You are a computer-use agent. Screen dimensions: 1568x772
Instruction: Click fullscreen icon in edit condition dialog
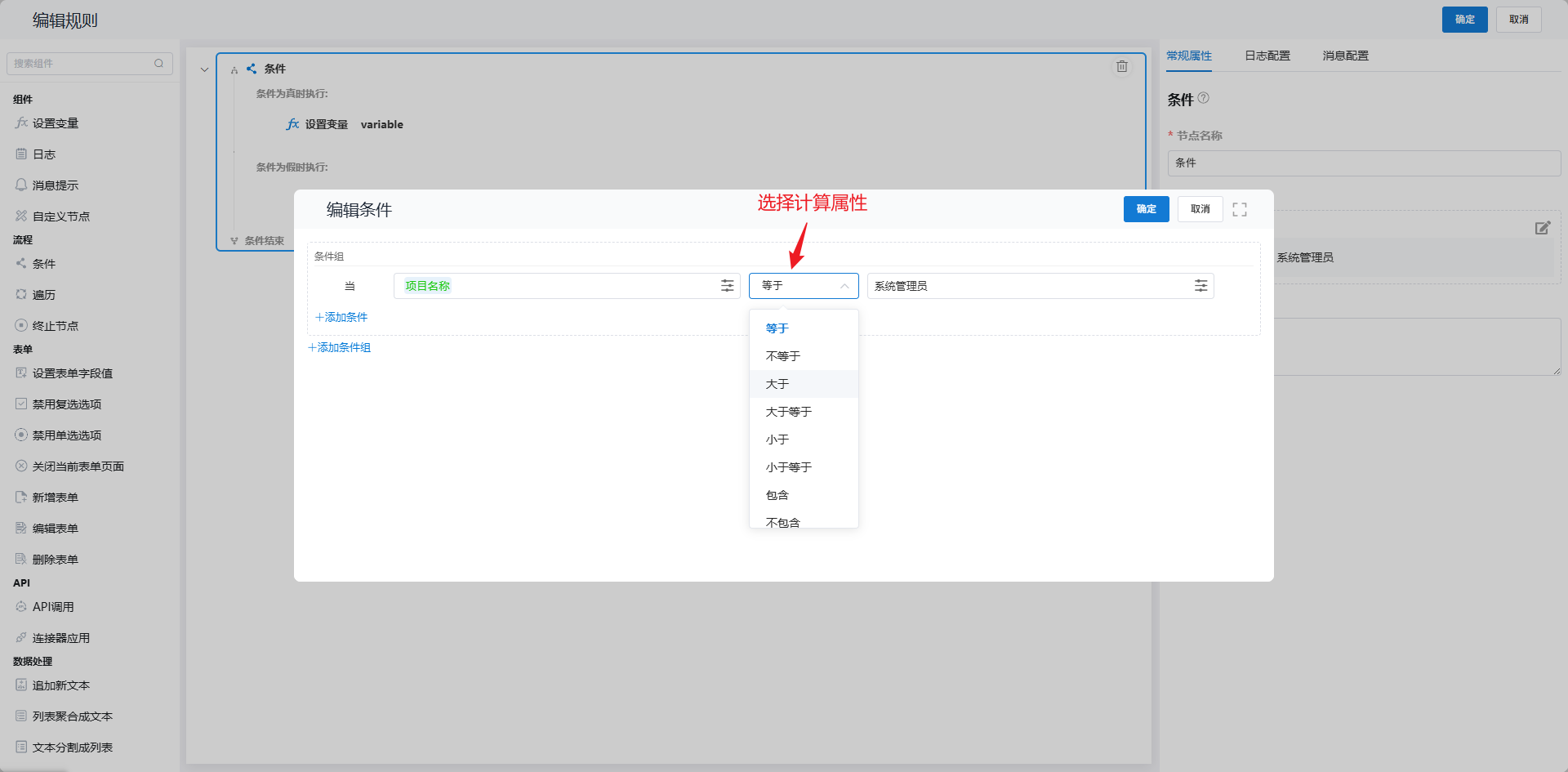point(1239,209)
